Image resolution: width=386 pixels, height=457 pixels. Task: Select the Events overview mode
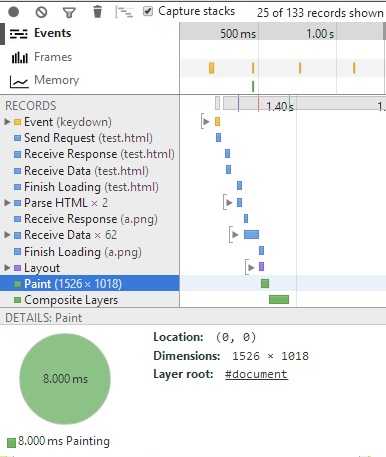click(40, 33)
